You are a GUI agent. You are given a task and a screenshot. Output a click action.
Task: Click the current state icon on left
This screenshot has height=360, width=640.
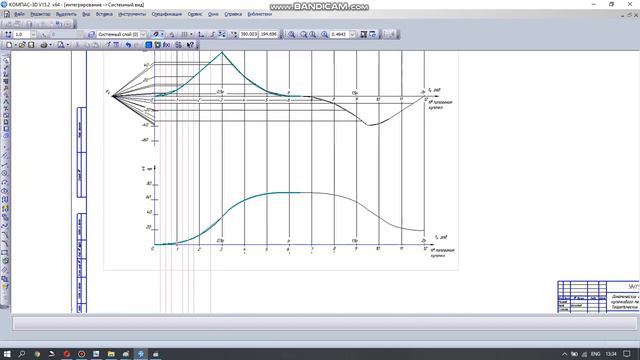8,35
